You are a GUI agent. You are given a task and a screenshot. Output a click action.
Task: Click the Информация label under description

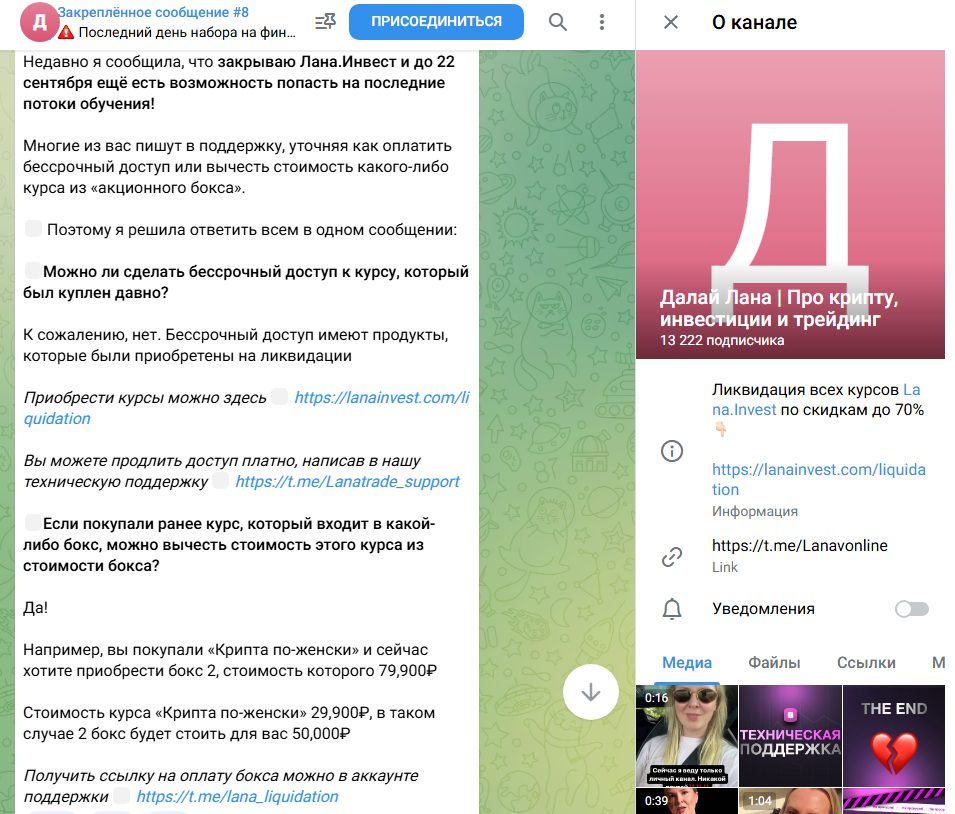point(755,511)
